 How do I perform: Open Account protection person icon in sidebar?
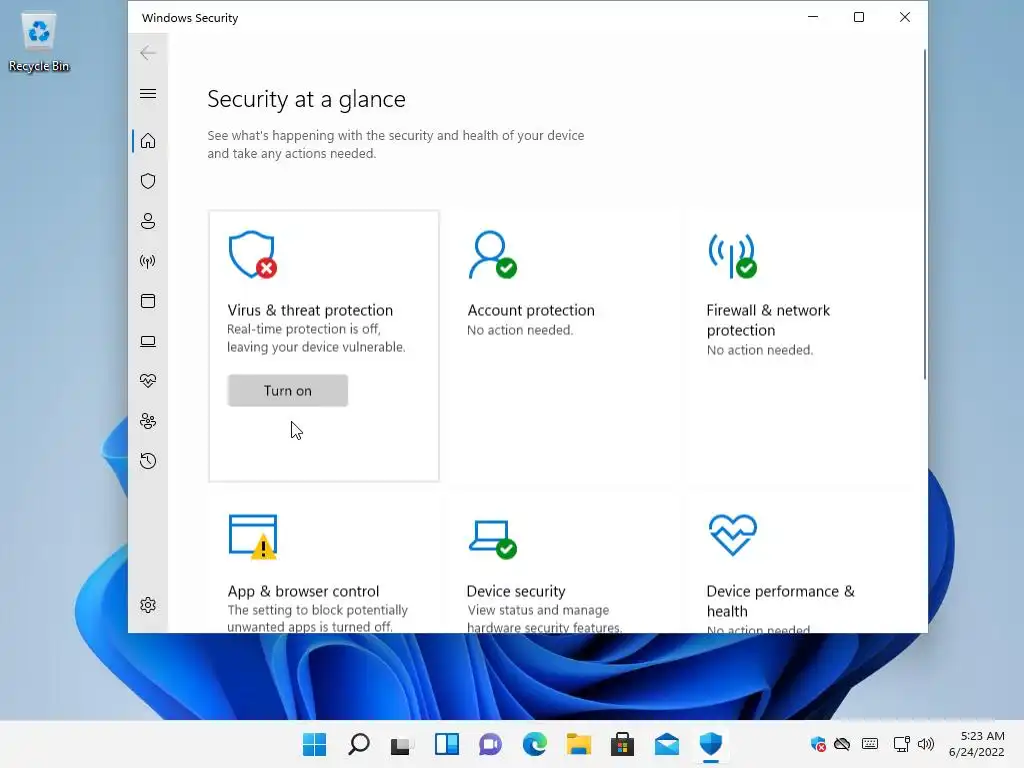[x=148, y=221]
